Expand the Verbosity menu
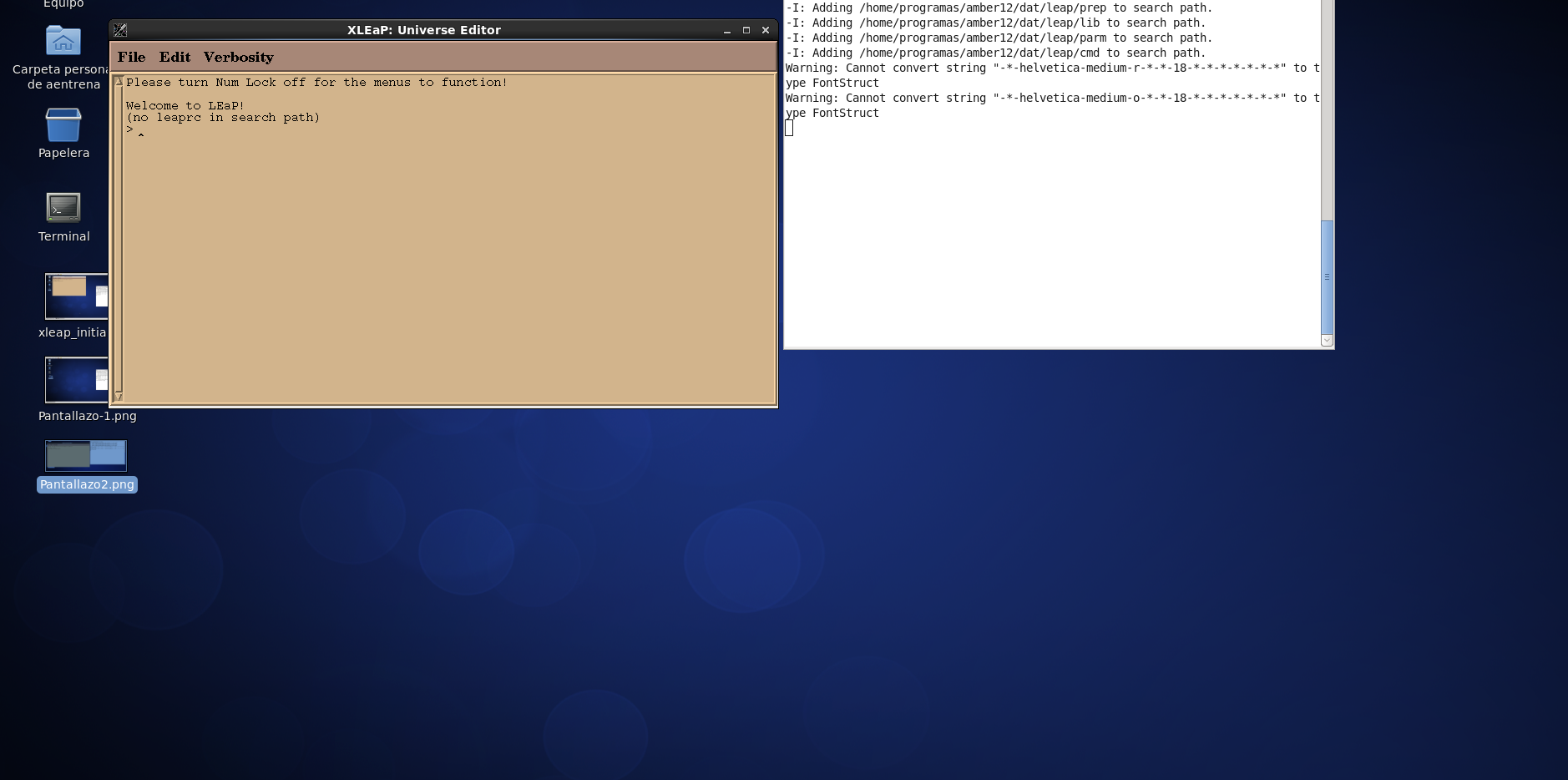This screenshot has width=1568, height=780. pos(238,57)
